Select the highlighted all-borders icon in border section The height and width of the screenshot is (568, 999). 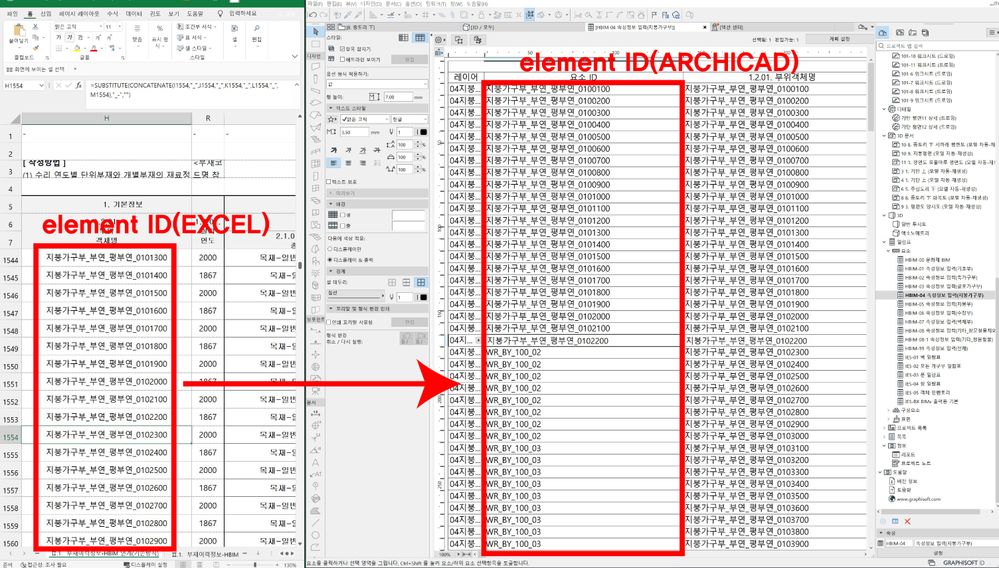click(x=420, y=282)
